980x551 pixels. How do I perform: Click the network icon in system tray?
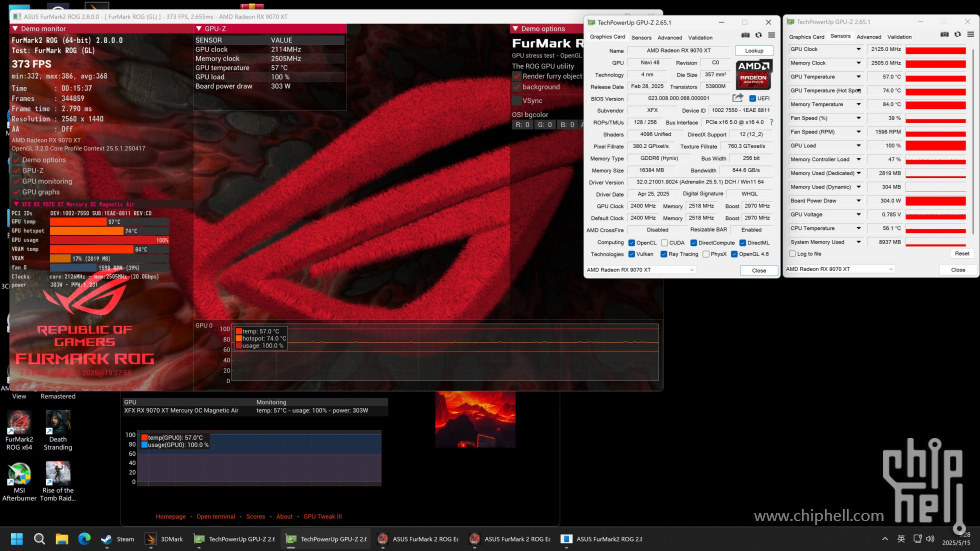point(917,539)
